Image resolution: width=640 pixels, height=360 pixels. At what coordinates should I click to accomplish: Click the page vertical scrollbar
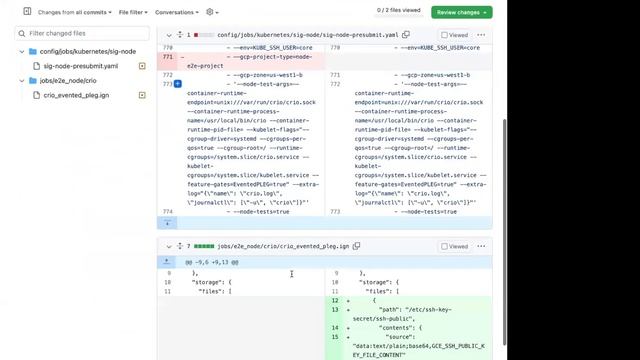point(504,233)
